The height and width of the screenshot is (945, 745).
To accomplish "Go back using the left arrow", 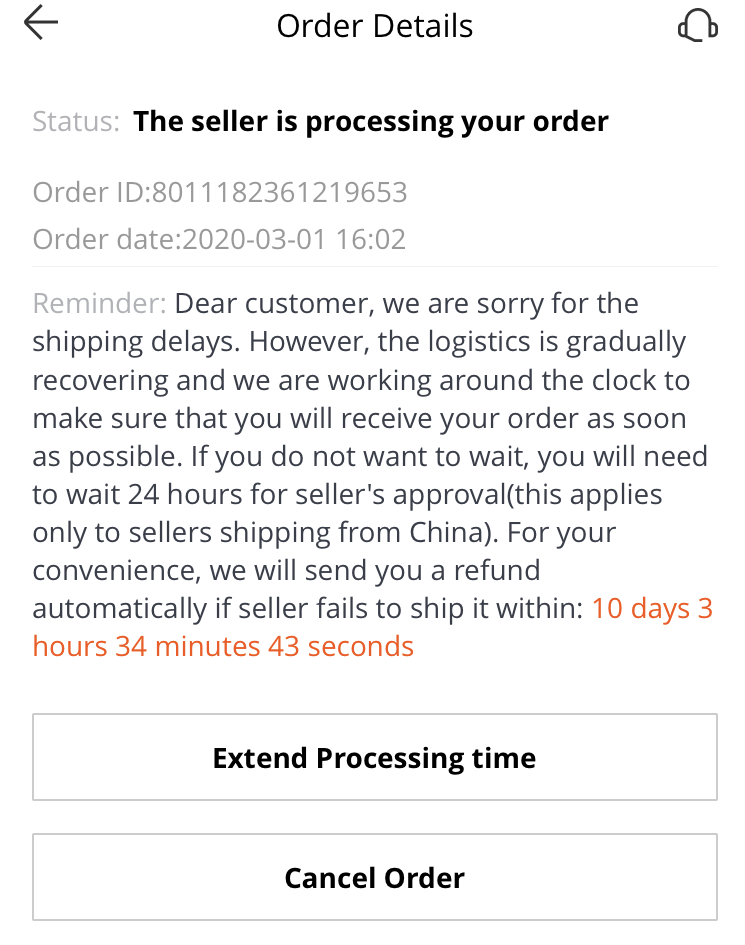I will [x=41, y=24].
